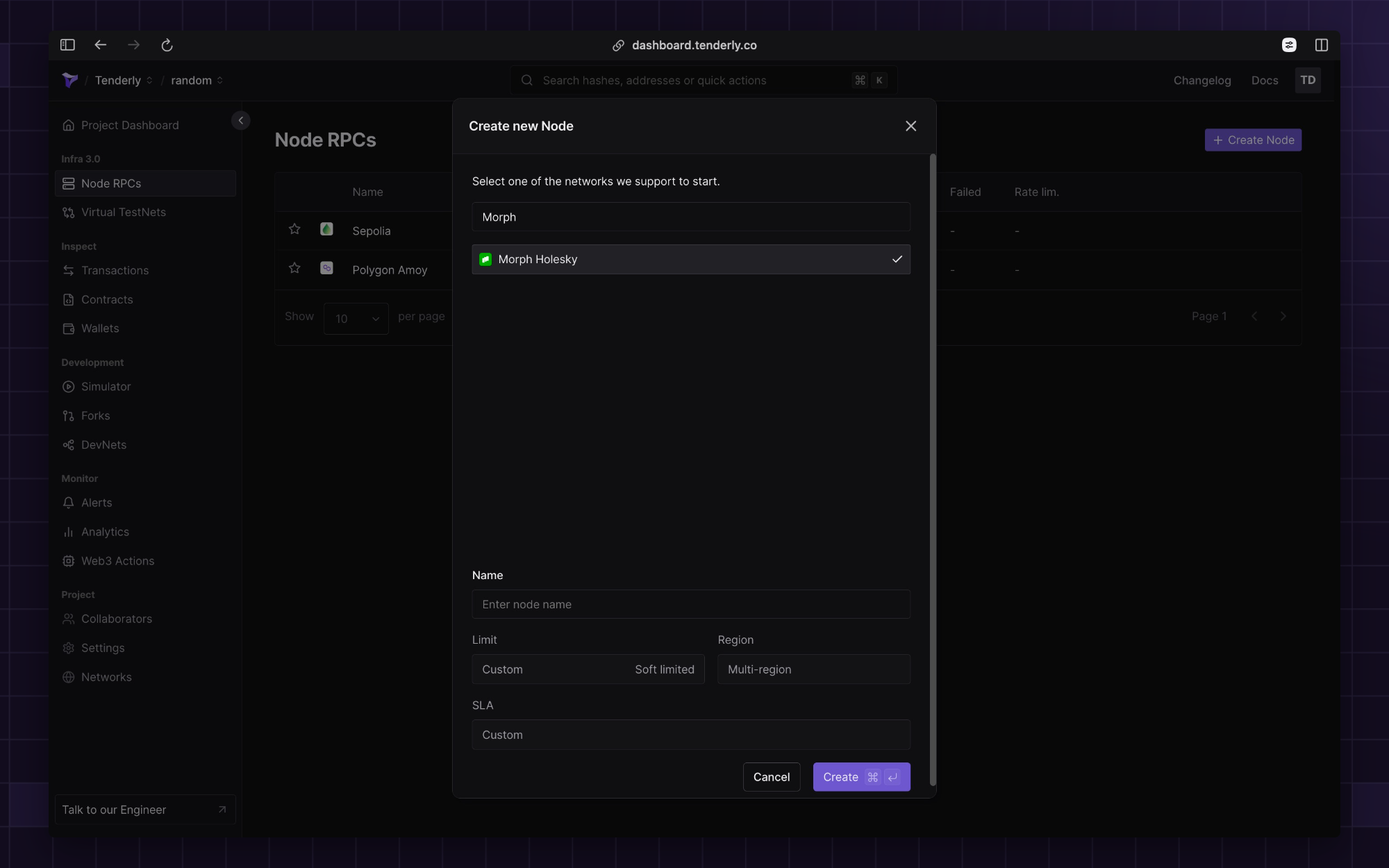The image size is (1389, 868).
Task: Click the Web3 Actions icon
Action: 68,560
